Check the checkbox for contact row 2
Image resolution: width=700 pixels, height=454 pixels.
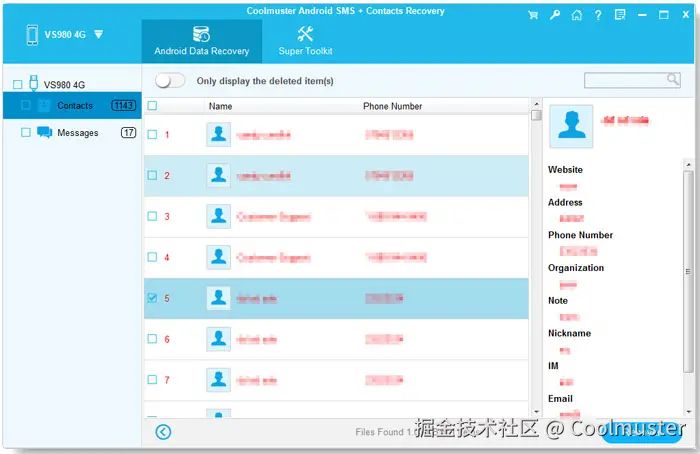pyautogui.click(x=152, y=175)
